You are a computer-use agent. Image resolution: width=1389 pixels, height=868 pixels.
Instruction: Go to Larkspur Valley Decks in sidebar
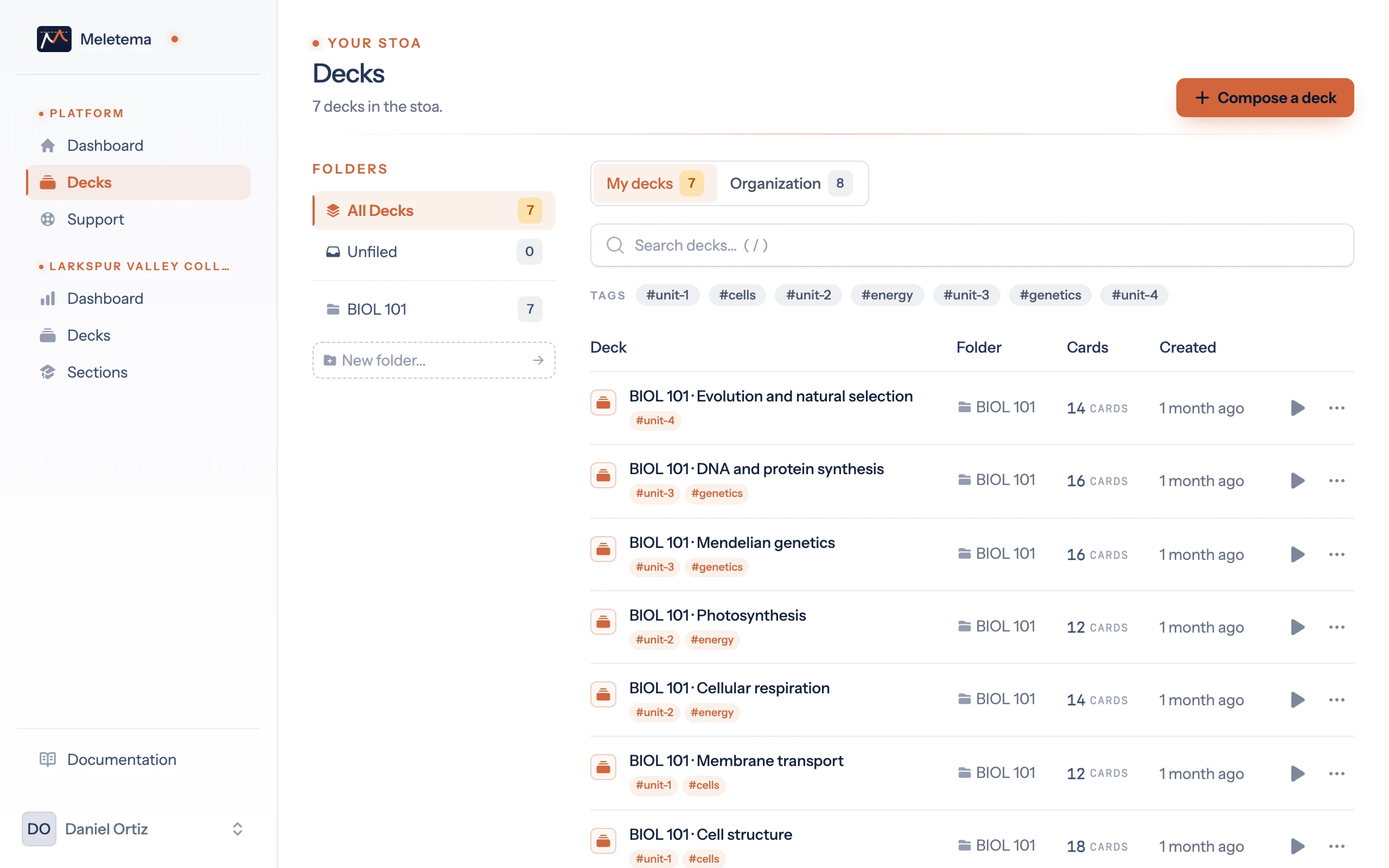click(x=138, y=335)
